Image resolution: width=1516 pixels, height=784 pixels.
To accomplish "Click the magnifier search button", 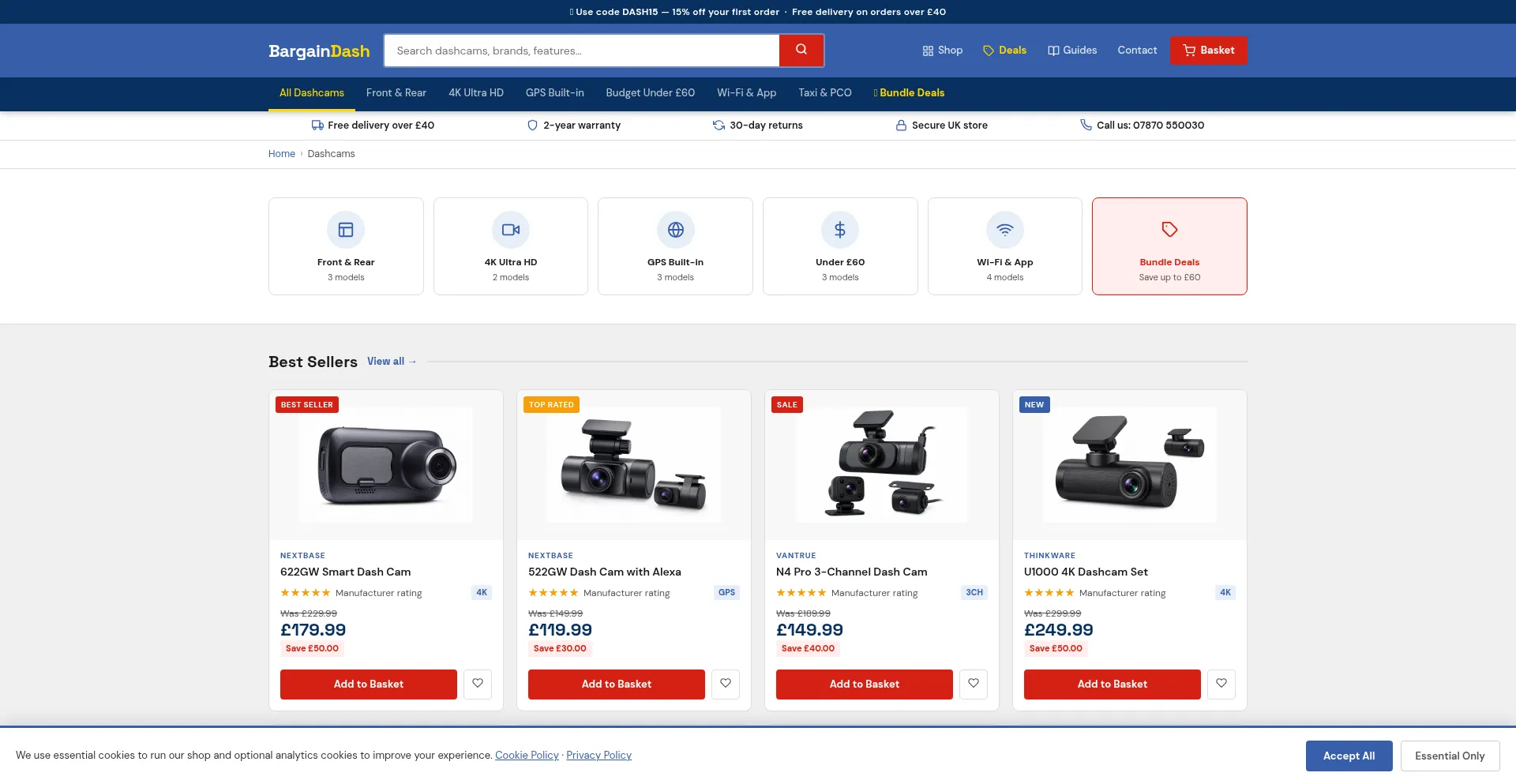I will pos(801,51).
